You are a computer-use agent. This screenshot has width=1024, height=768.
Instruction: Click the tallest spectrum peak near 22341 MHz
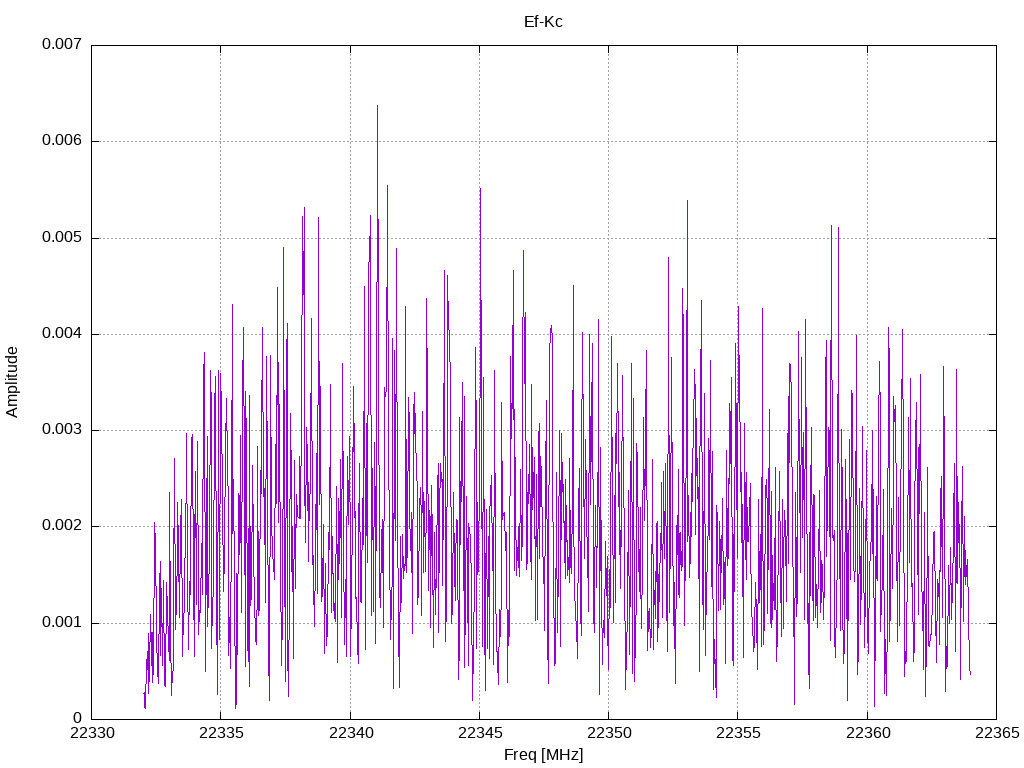[377, 107]
